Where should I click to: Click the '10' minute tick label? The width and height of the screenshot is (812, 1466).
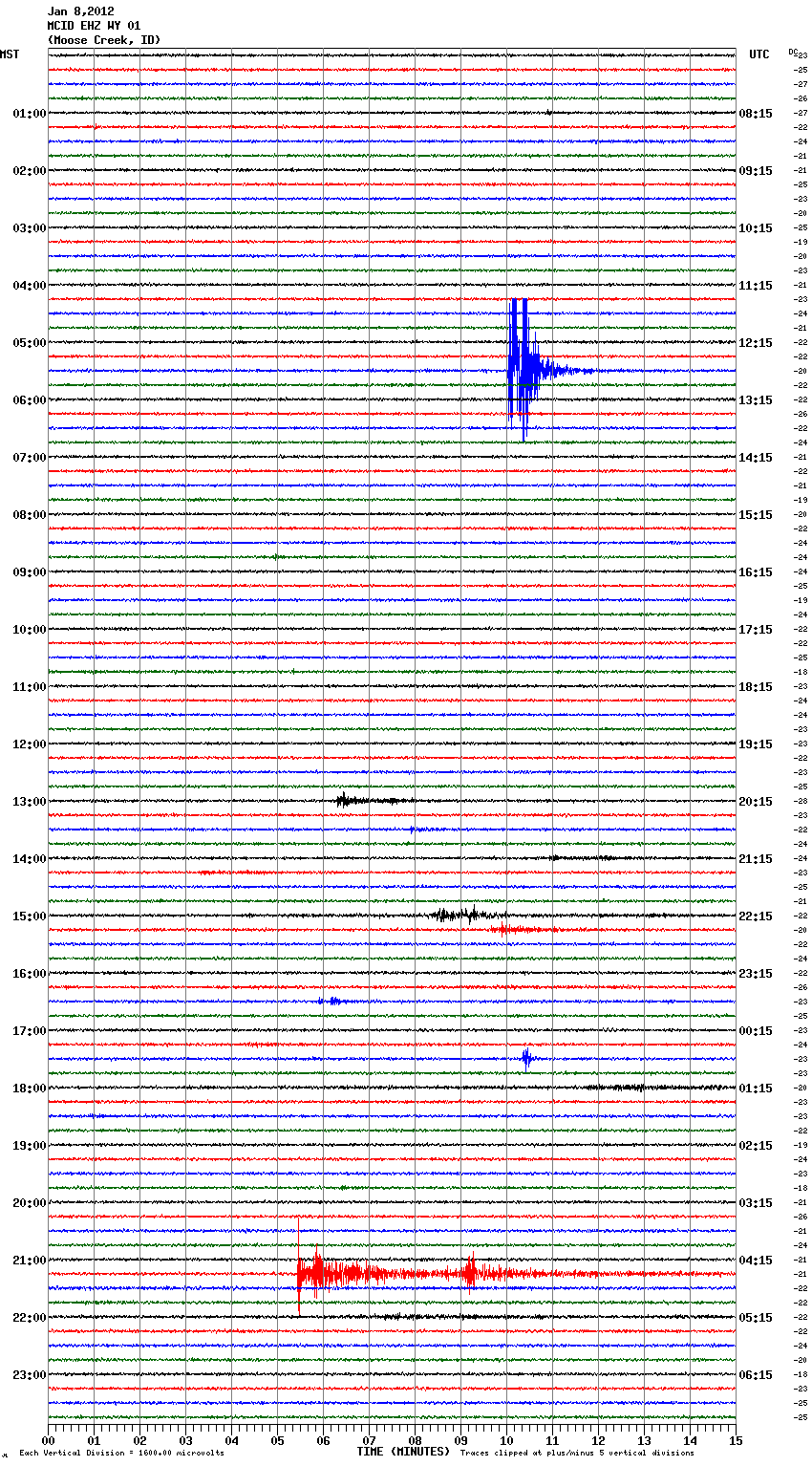[506, 1440]
